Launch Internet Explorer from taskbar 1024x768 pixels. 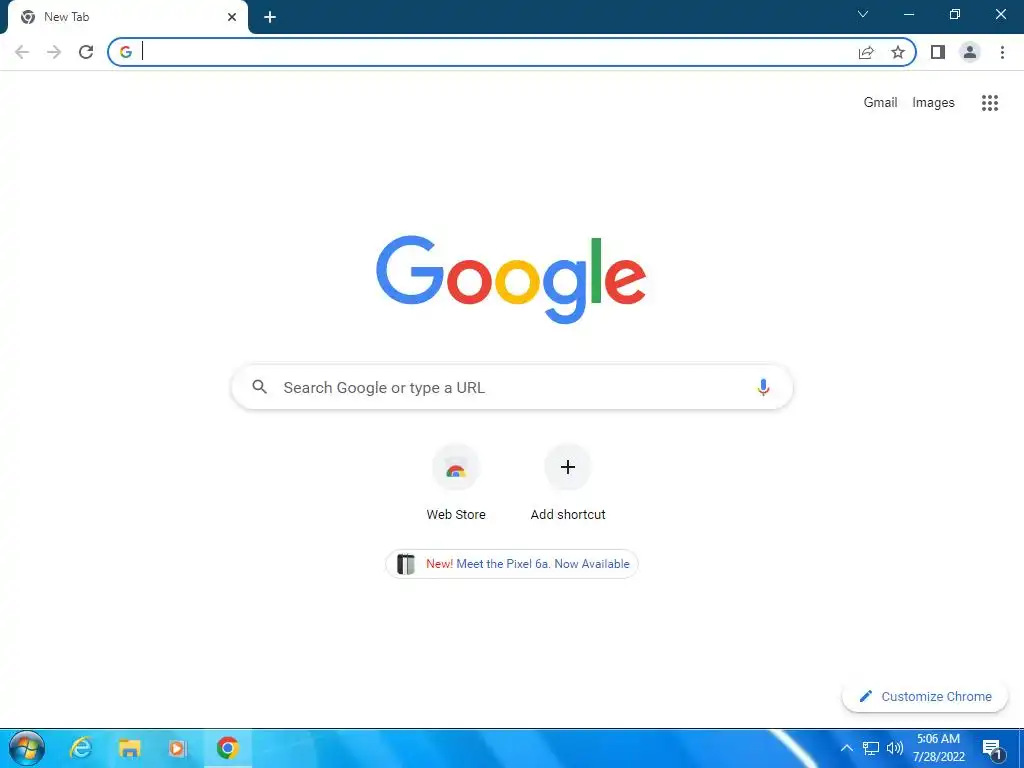coord(81,748)
